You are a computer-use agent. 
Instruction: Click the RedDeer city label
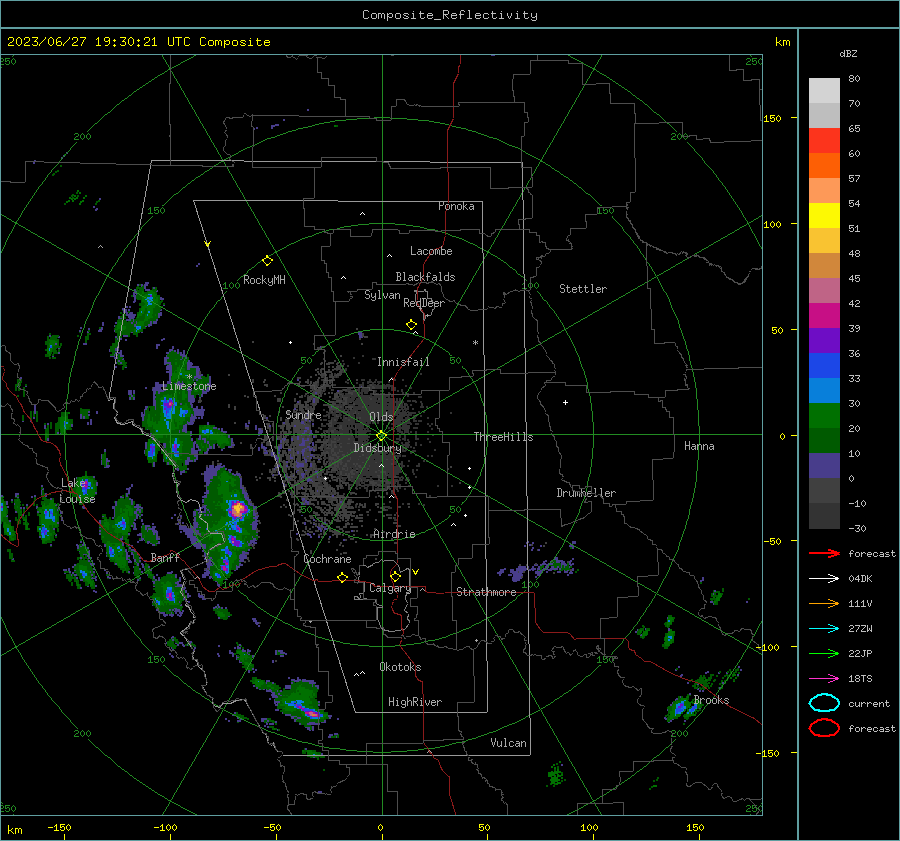click(424, 303)
